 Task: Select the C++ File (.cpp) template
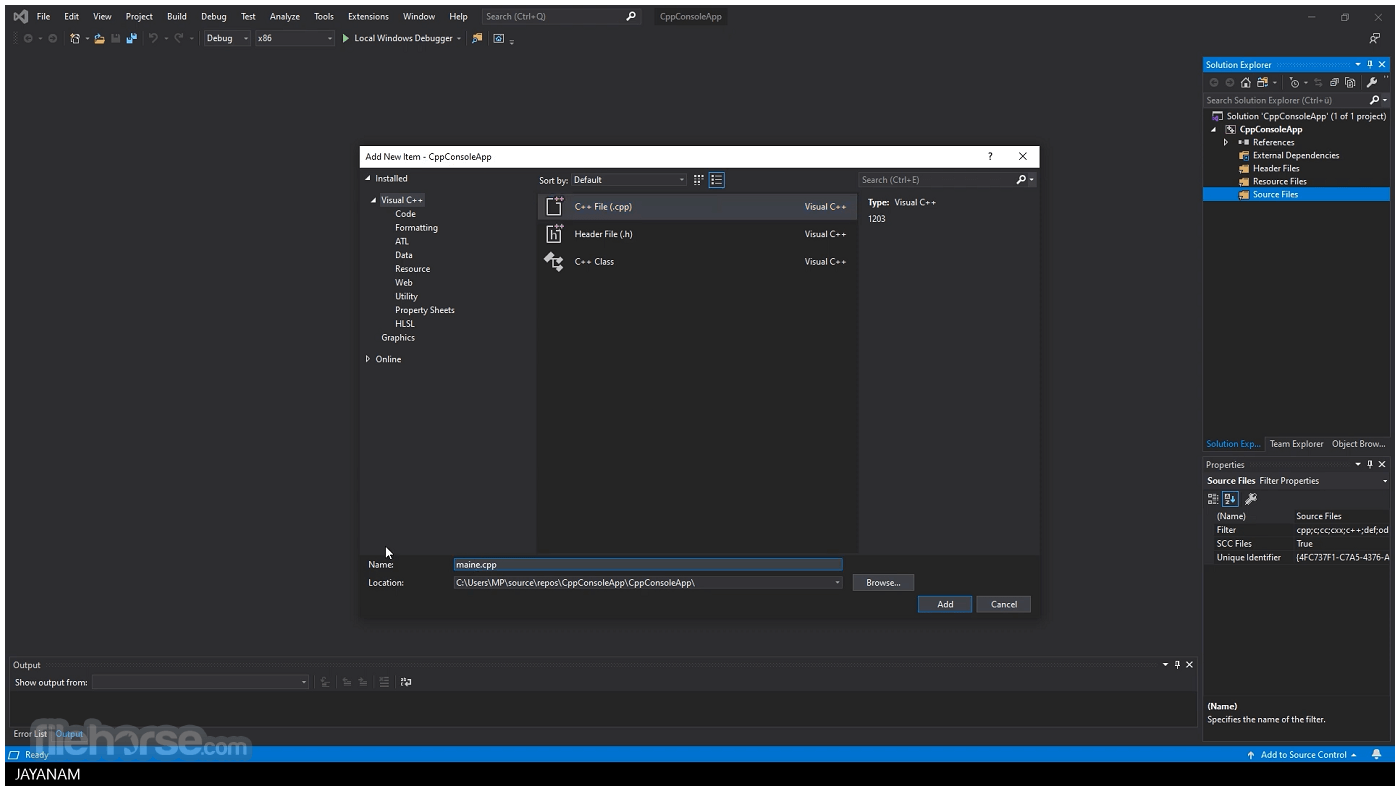(x=697, y=207)
